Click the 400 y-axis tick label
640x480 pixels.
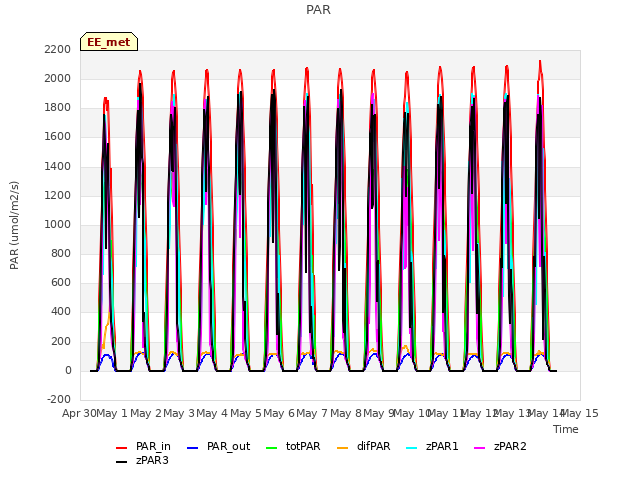point(61,312)
